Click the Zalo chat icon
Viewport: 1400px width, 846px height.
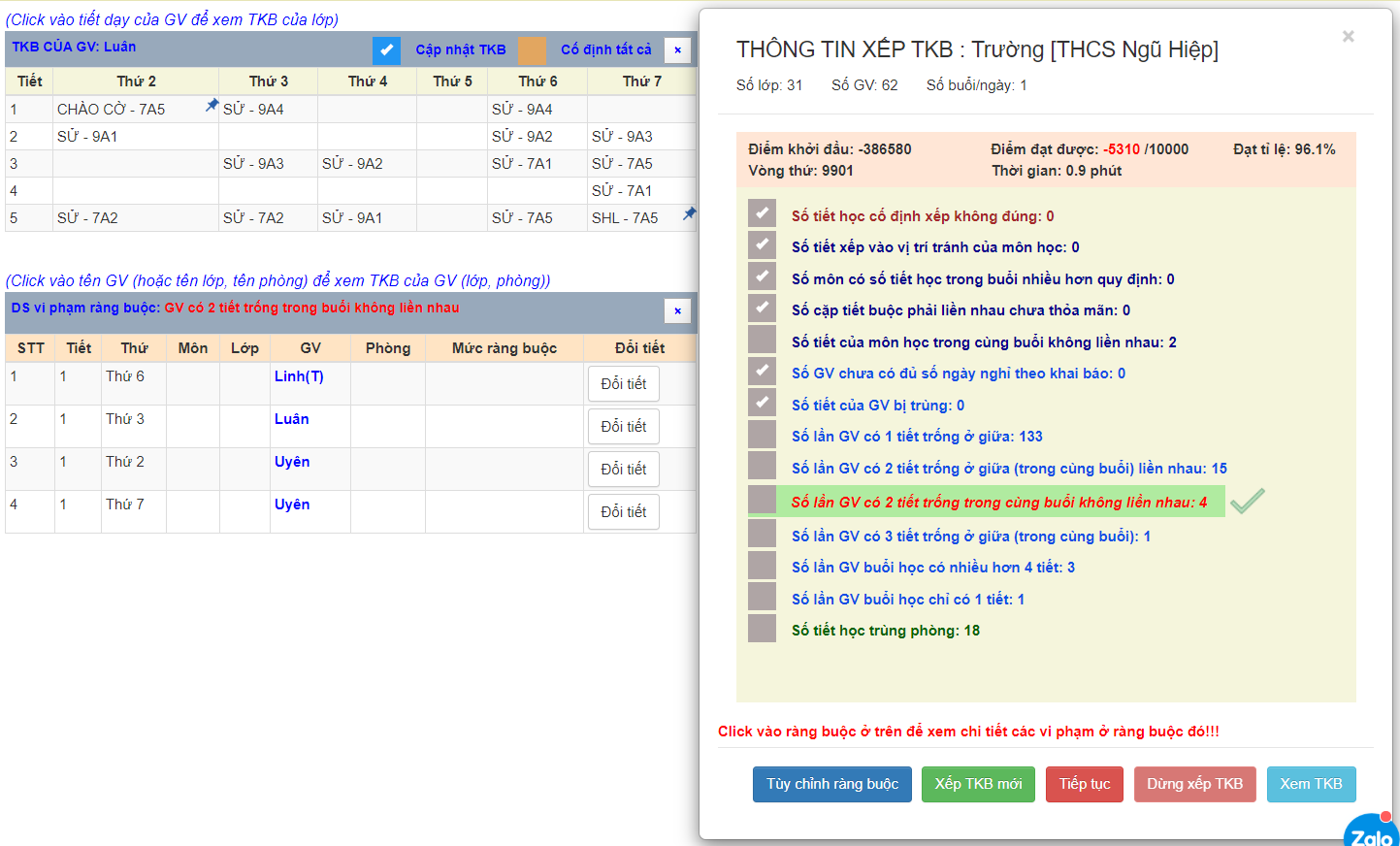(x=1371, y=832)
